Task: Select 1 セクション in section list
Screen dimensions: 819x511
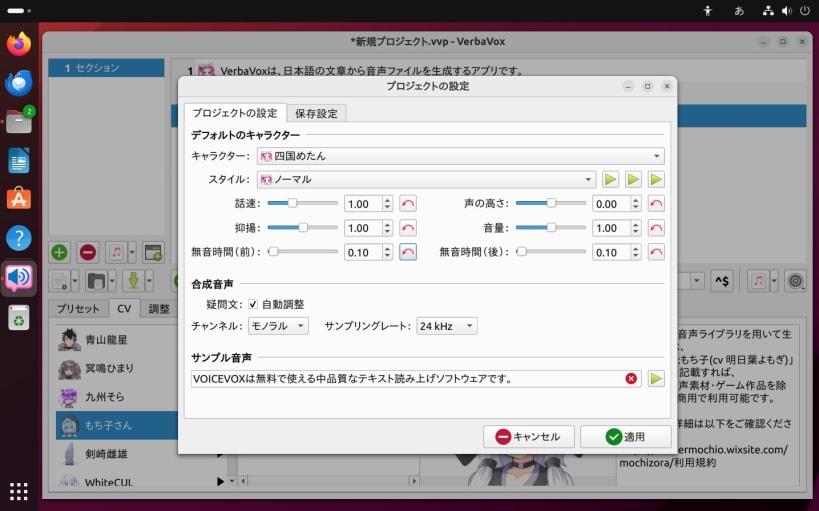Action: pos(107,68)
